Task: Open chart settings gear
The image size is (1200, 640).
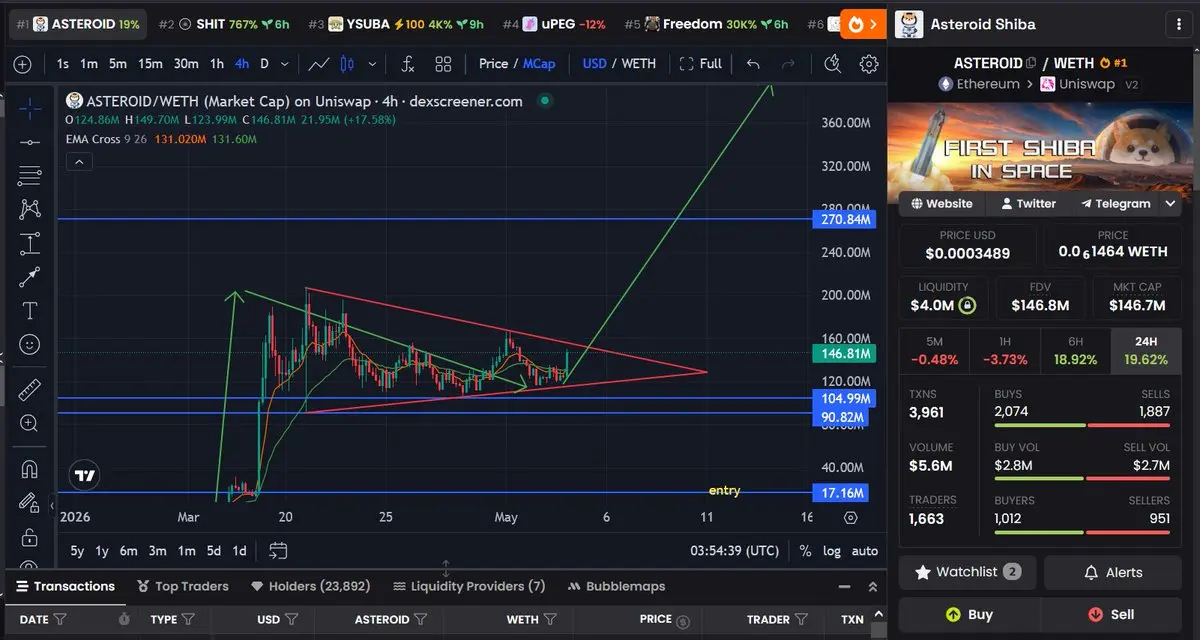Action: [x=869, y=64]
